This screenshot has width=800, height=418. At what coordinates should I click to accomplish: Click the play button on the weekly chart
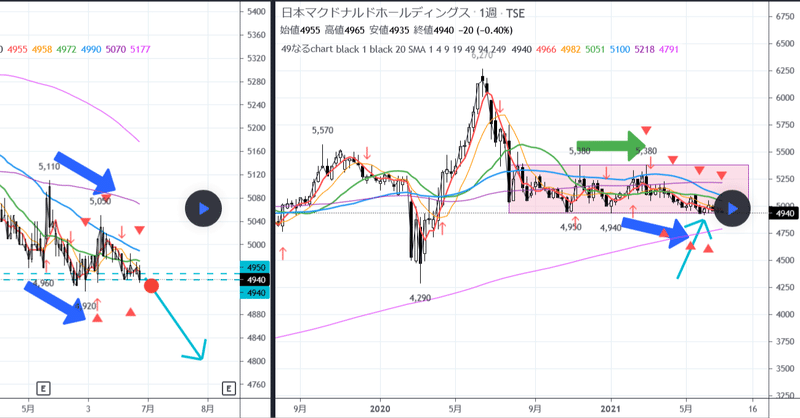[x=732, y=208]
